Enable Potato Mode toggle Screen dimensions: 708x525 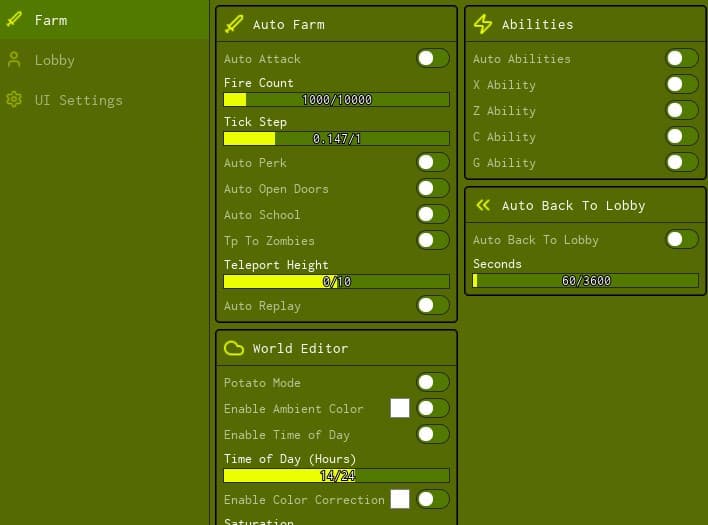[433, 383]
